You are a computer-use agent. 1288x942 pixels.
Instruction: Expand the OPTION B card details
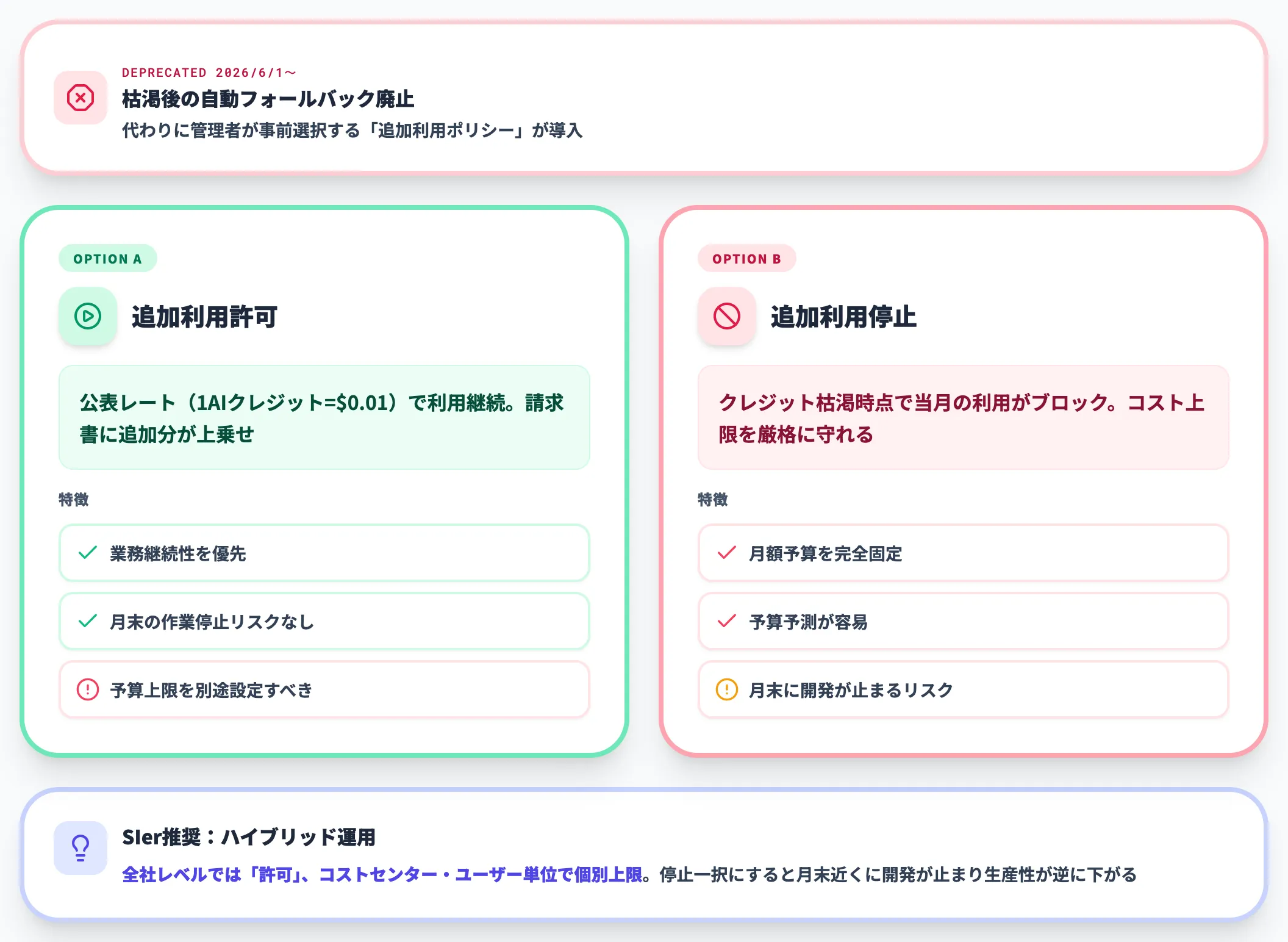pos(962,482)
